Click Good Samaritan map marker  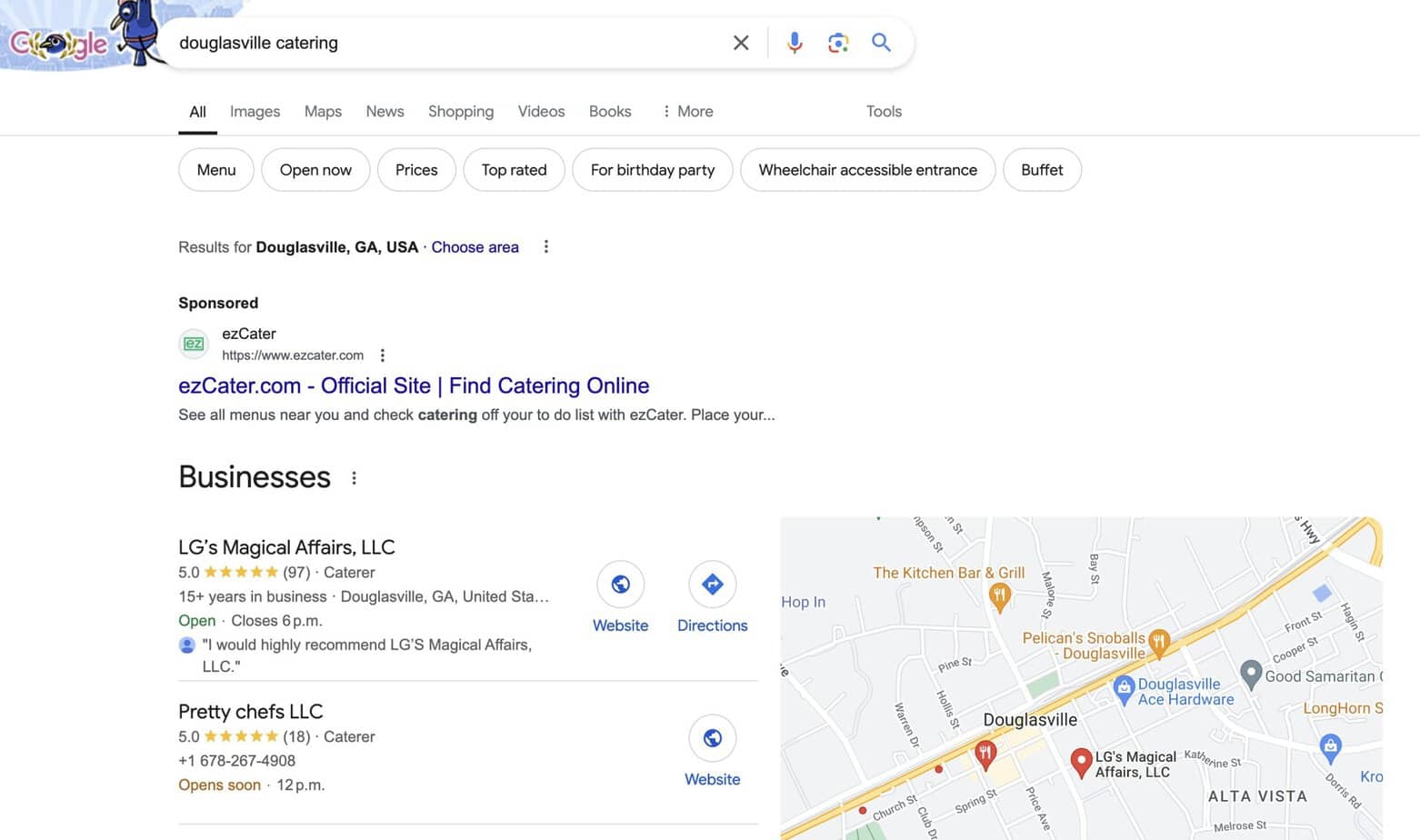(1251, 674)
